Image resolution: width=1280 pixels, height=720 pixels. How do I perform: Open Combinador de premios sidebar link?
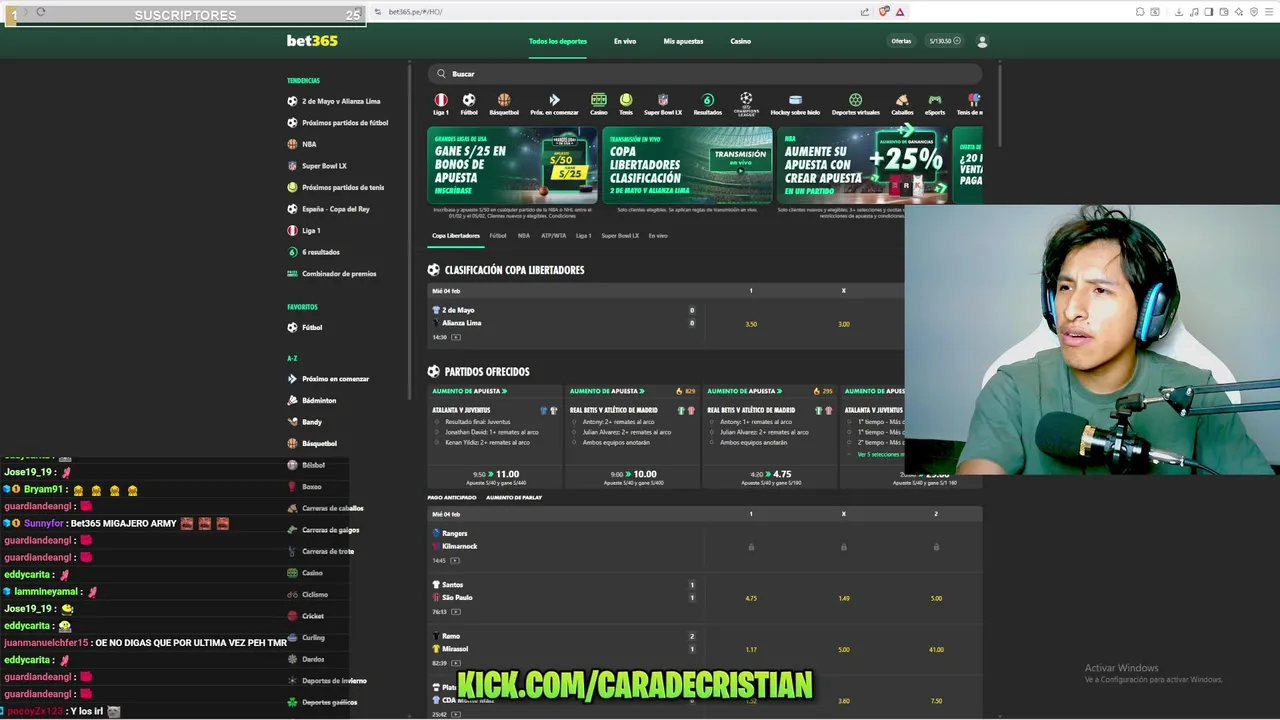(339, 273)
